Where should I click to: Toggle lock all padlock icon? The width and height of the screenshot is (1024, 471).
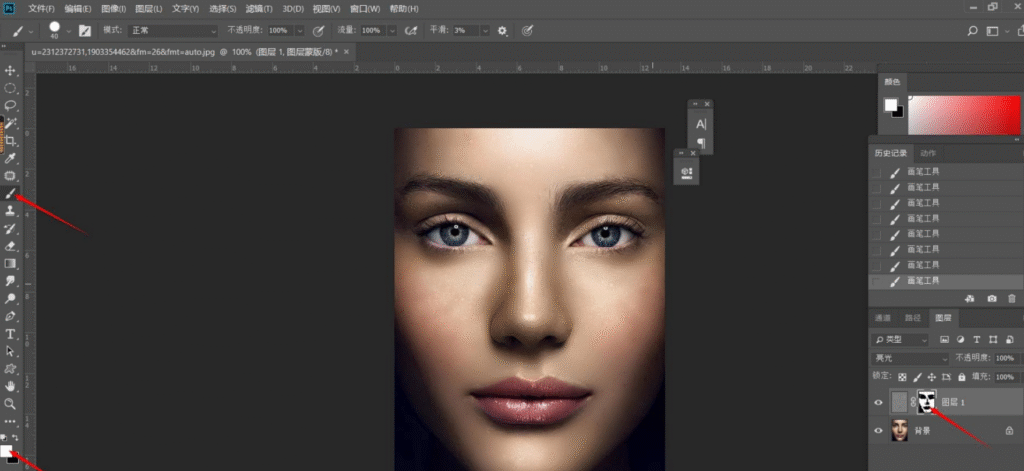click(x=961, y=377)
